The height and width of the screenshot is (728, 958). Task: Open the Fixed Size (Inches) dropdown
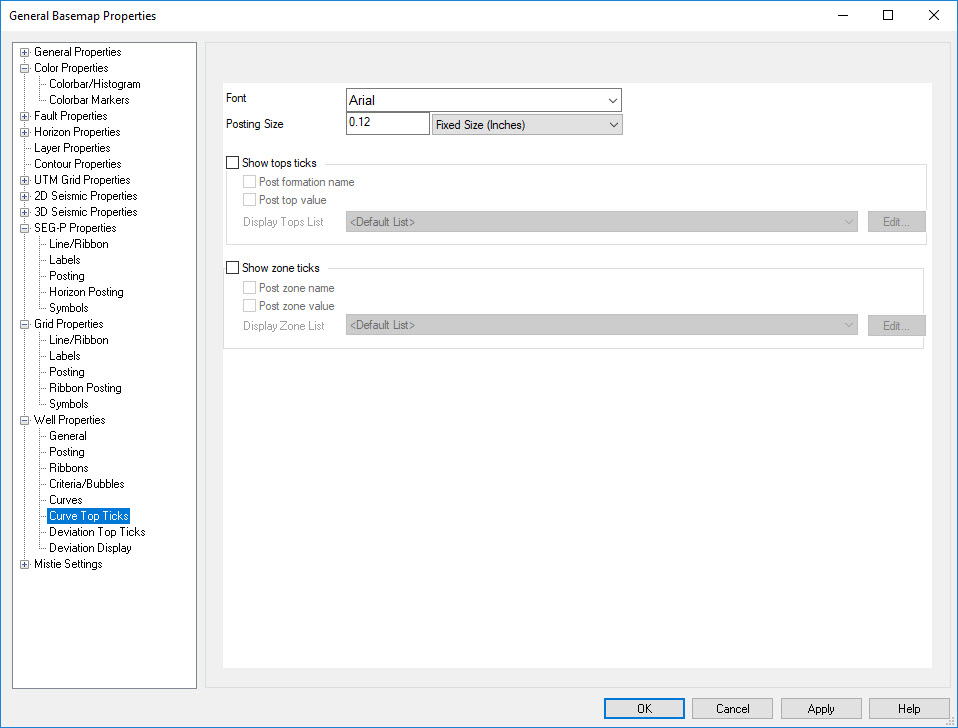[x=526, y=125]
